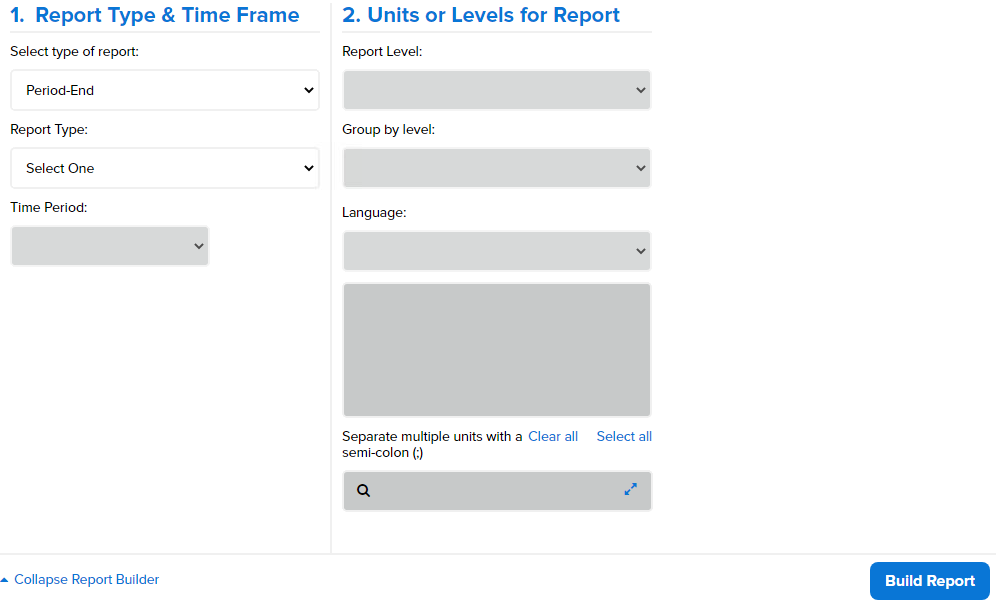This screenshot has height=602, width=996.
Task: Click the 'Time Period:' label
Action: pos(49,207)
